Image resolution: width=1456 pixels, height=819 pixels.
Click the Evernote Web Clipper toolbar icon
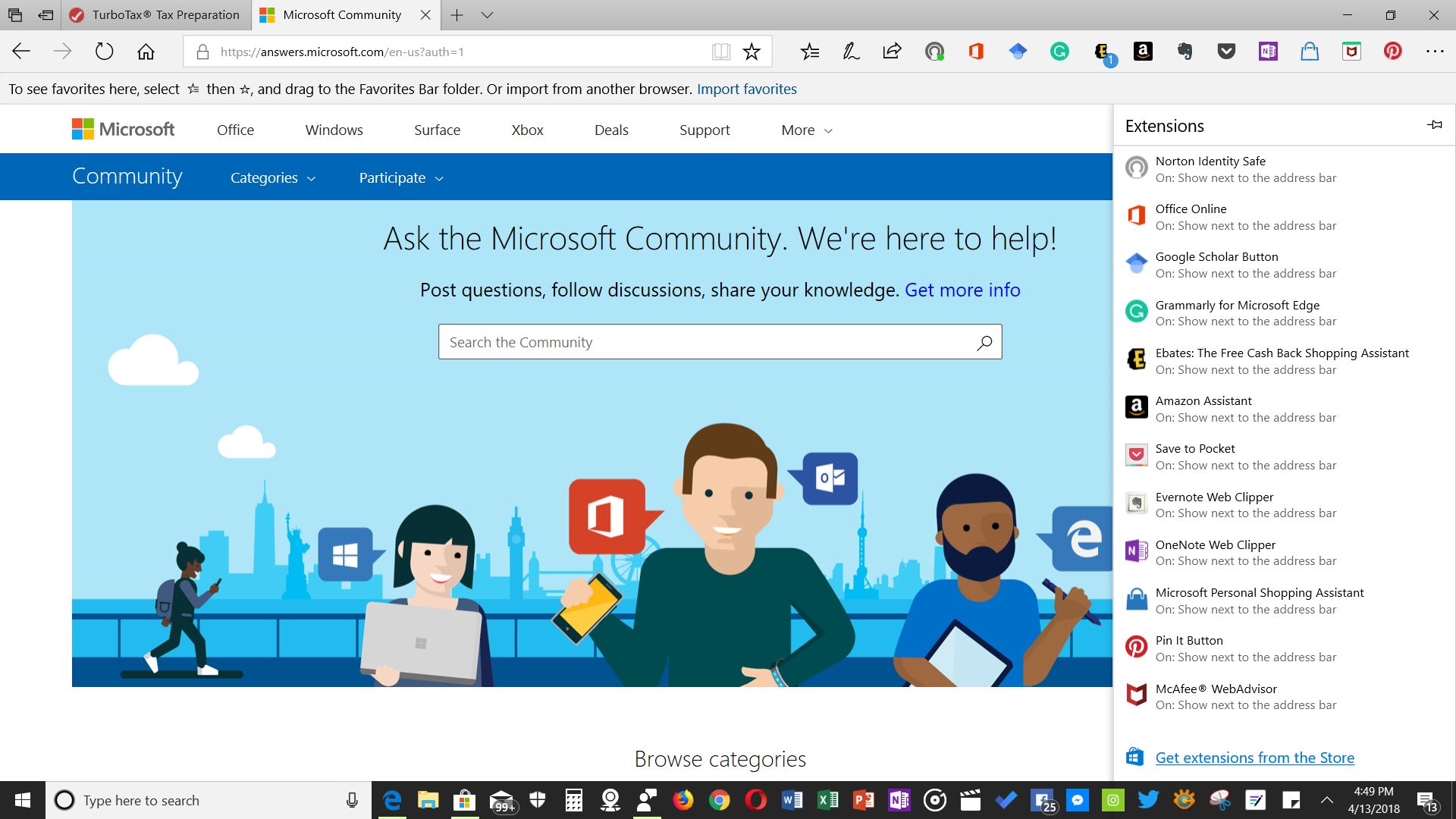(1185, 52)
